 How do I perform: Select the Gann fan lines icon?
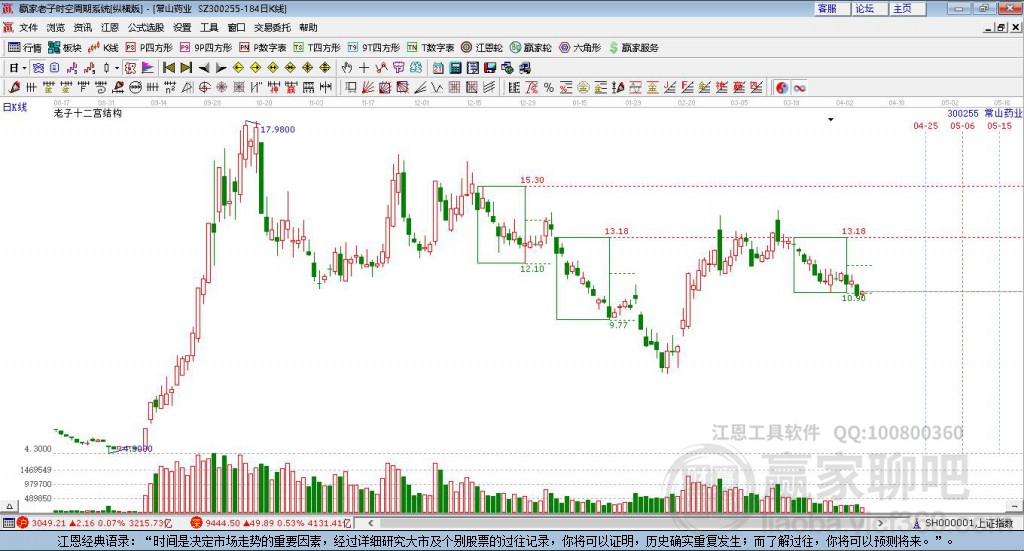(x=368, y=87)
